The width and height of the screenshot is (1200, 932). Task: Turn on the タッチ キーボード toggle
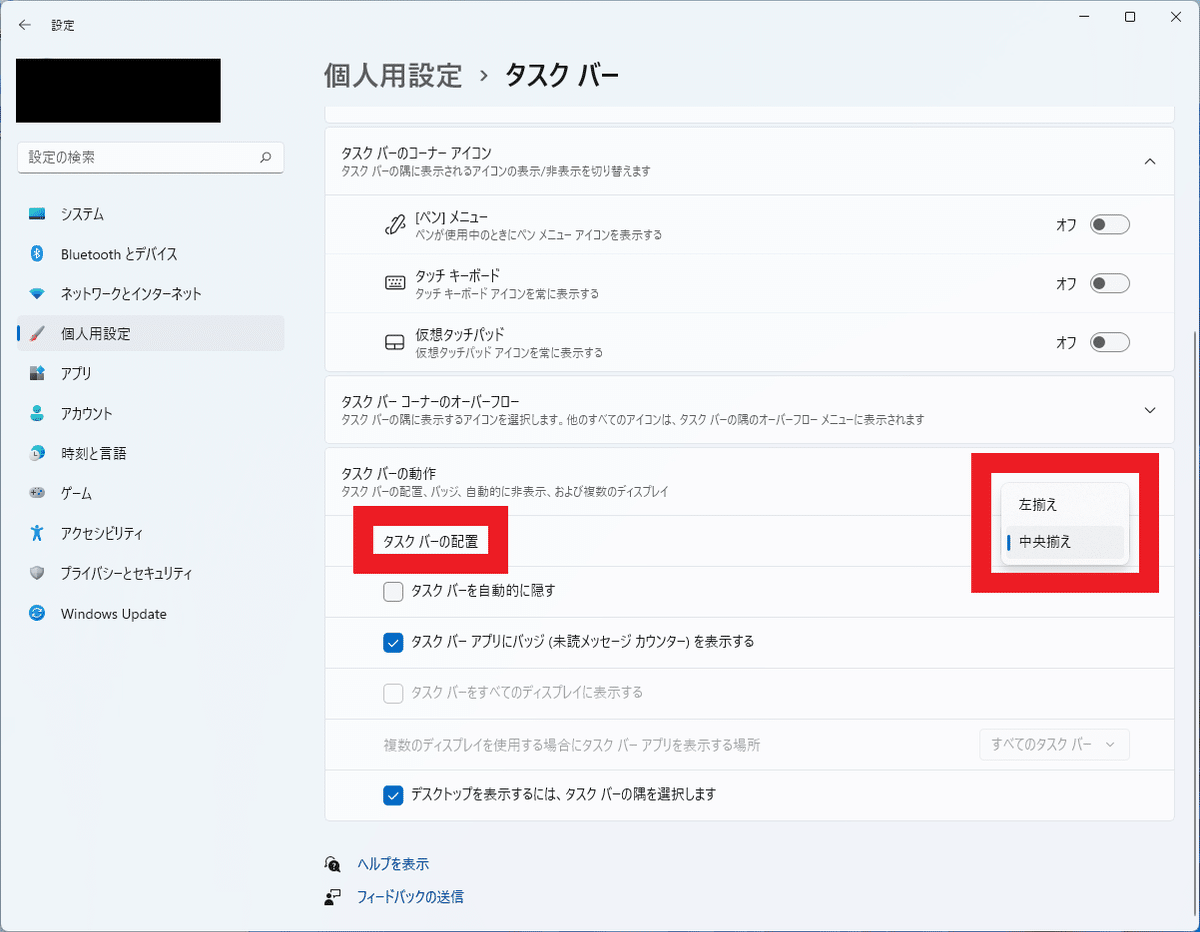coord(1110,284)
